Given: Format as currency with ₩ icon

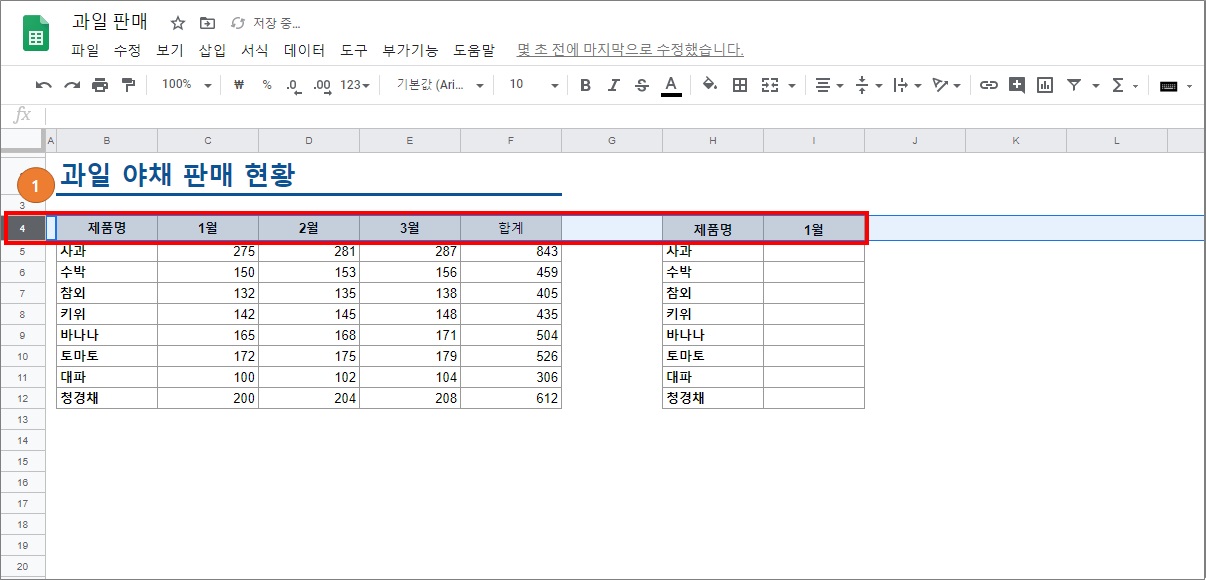Looking at the screenshot, I should point(239,86).
